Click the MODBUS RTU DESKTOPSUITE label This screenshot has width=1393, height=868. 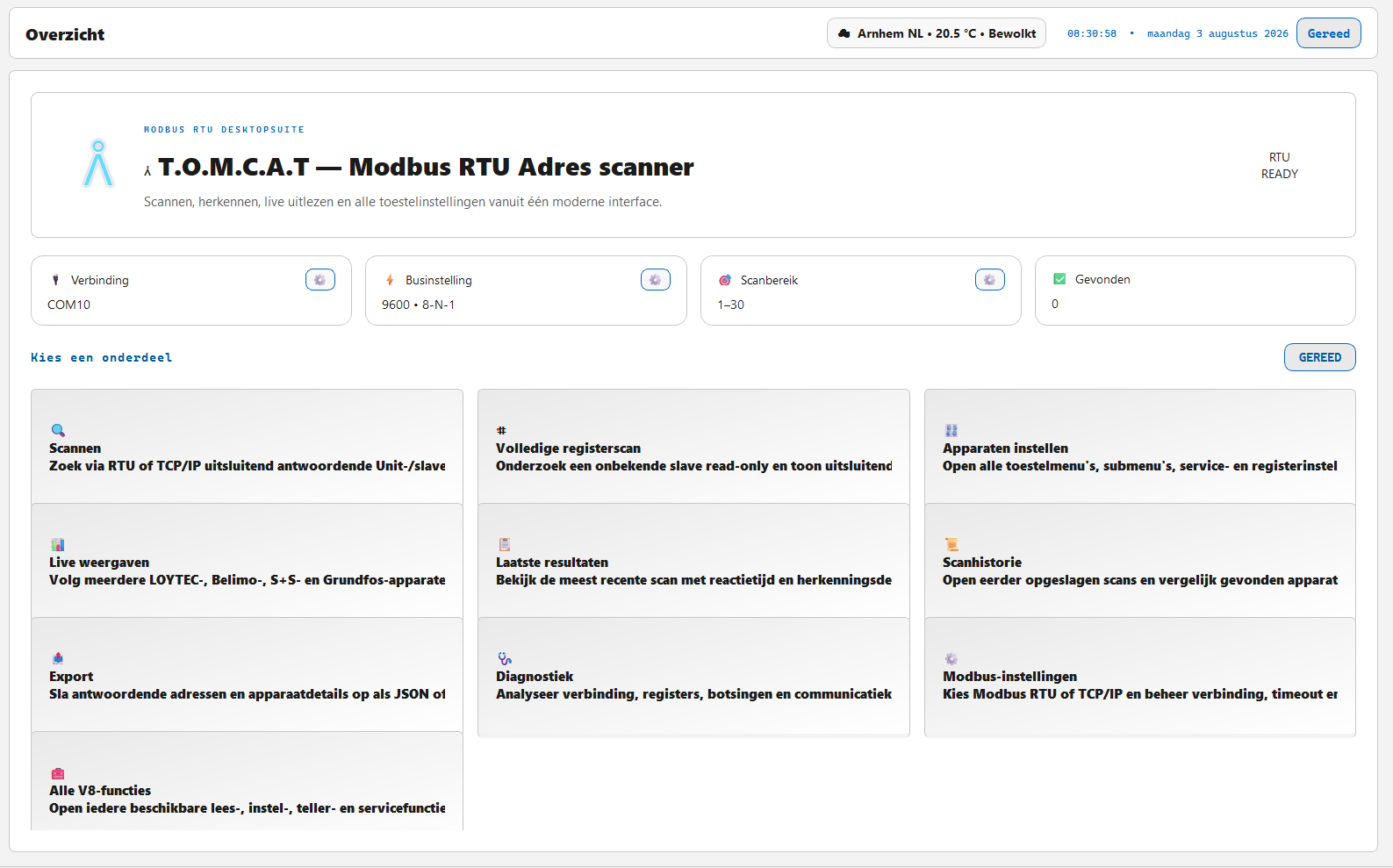coord(224,129)
